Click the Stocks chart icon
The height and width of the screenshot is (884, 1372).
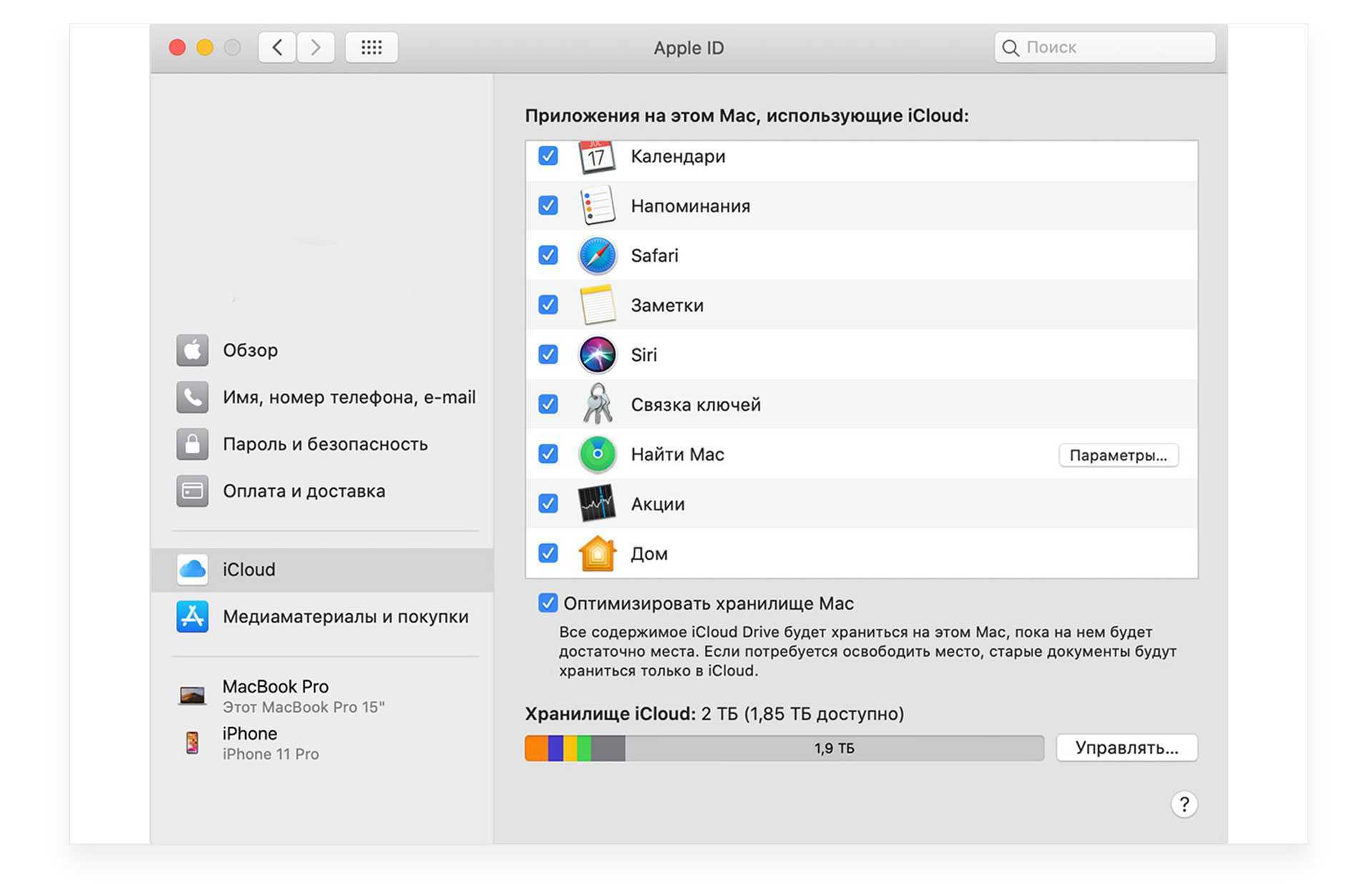597,503
